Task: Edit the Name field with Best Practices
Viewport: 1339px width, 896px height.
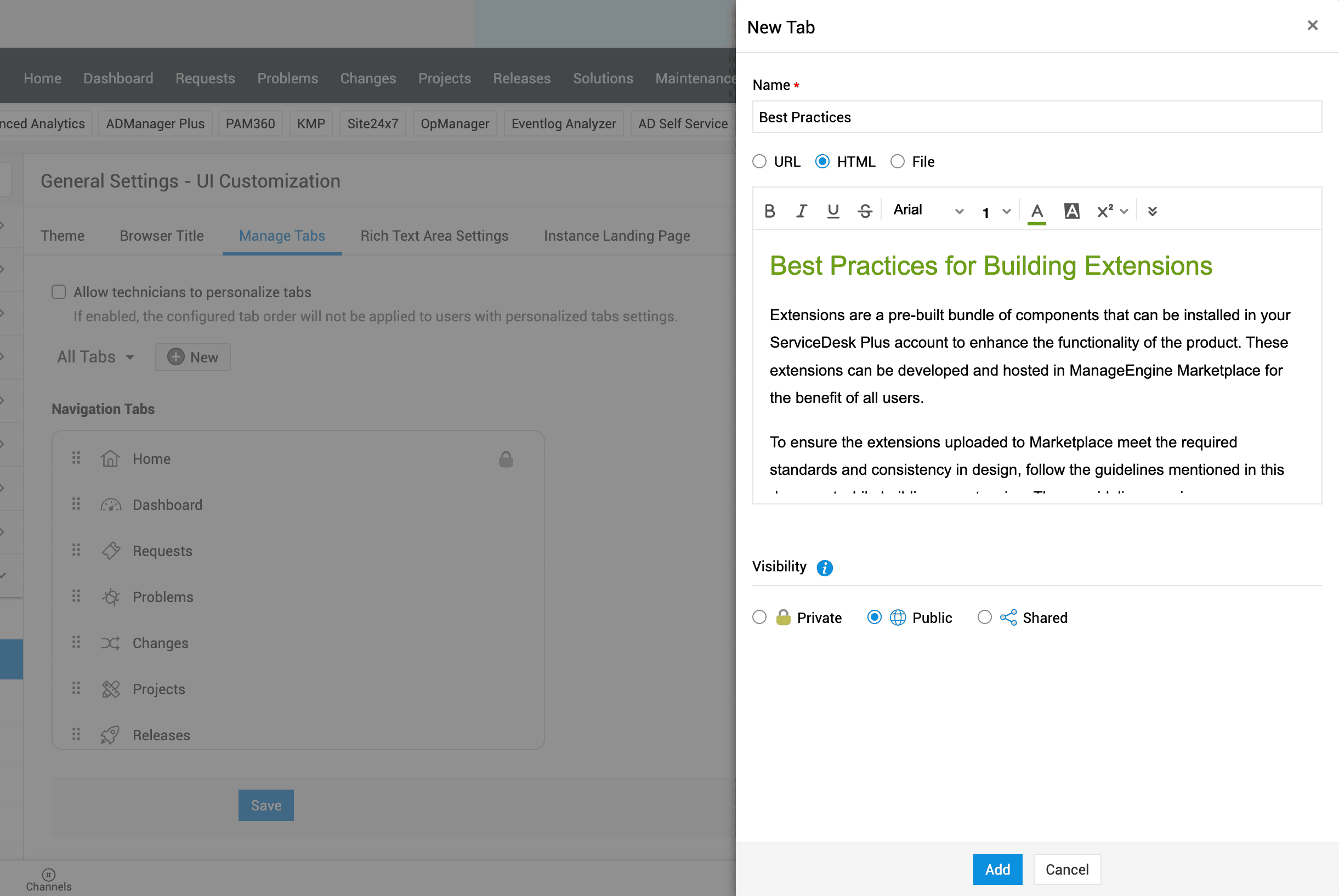Action: [1036, 117]
